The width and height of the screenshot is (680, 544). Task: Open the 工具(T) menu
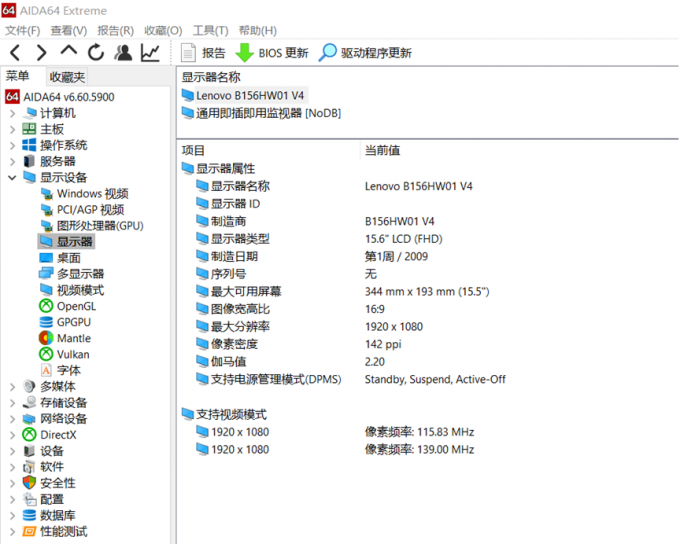(210, 31)
